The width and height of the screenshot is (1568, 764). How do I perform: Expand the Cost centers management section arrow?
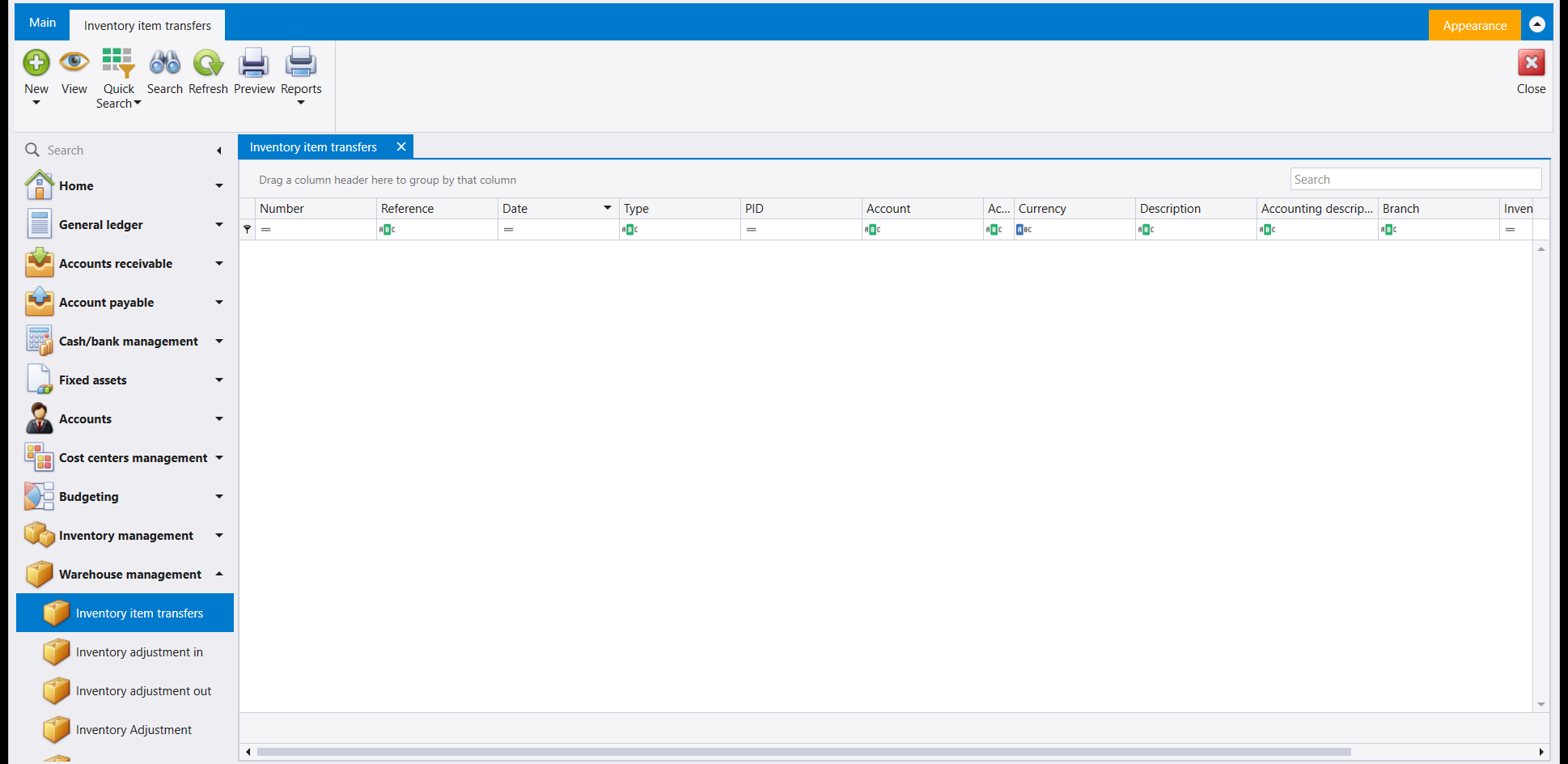coord(218,458)
